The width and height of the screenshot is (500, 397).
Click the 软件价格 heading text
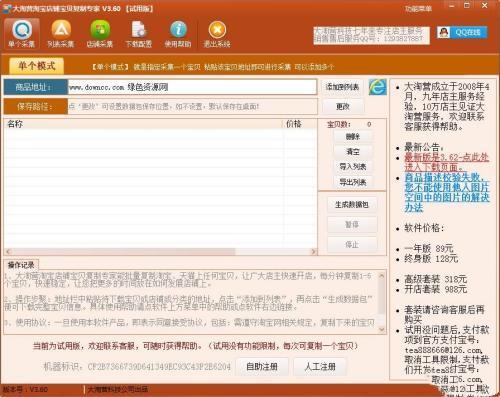(x=424, y=228)
